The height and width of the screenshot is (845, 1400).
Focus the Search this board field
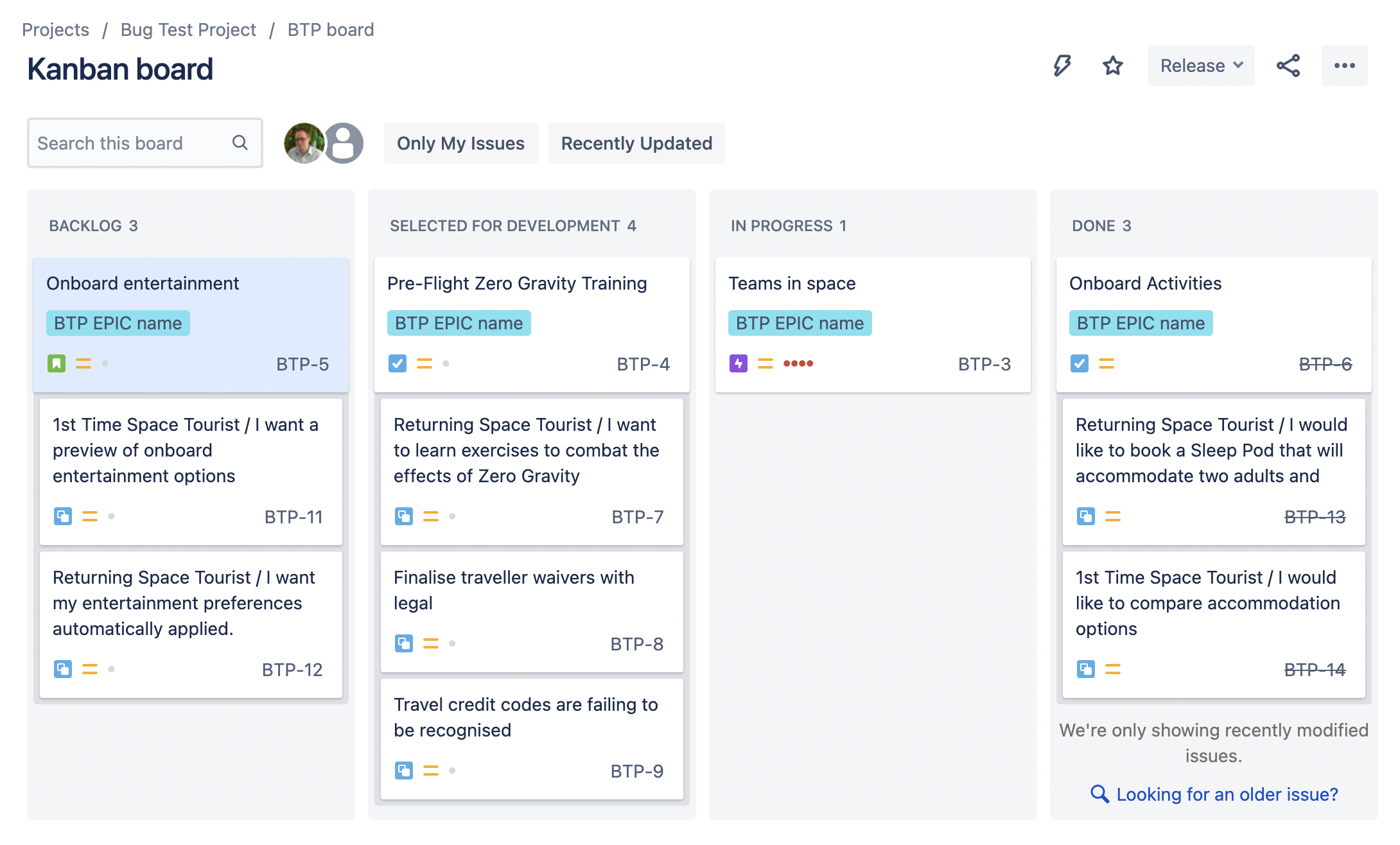145,143
